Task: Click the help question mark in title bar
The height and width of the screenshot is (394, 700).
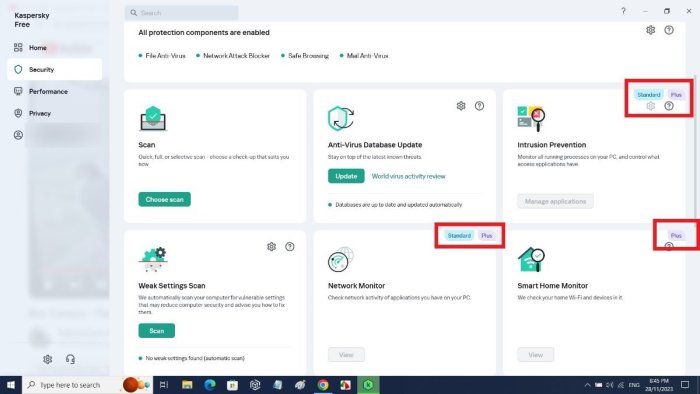Action: (x=623, y=11)
